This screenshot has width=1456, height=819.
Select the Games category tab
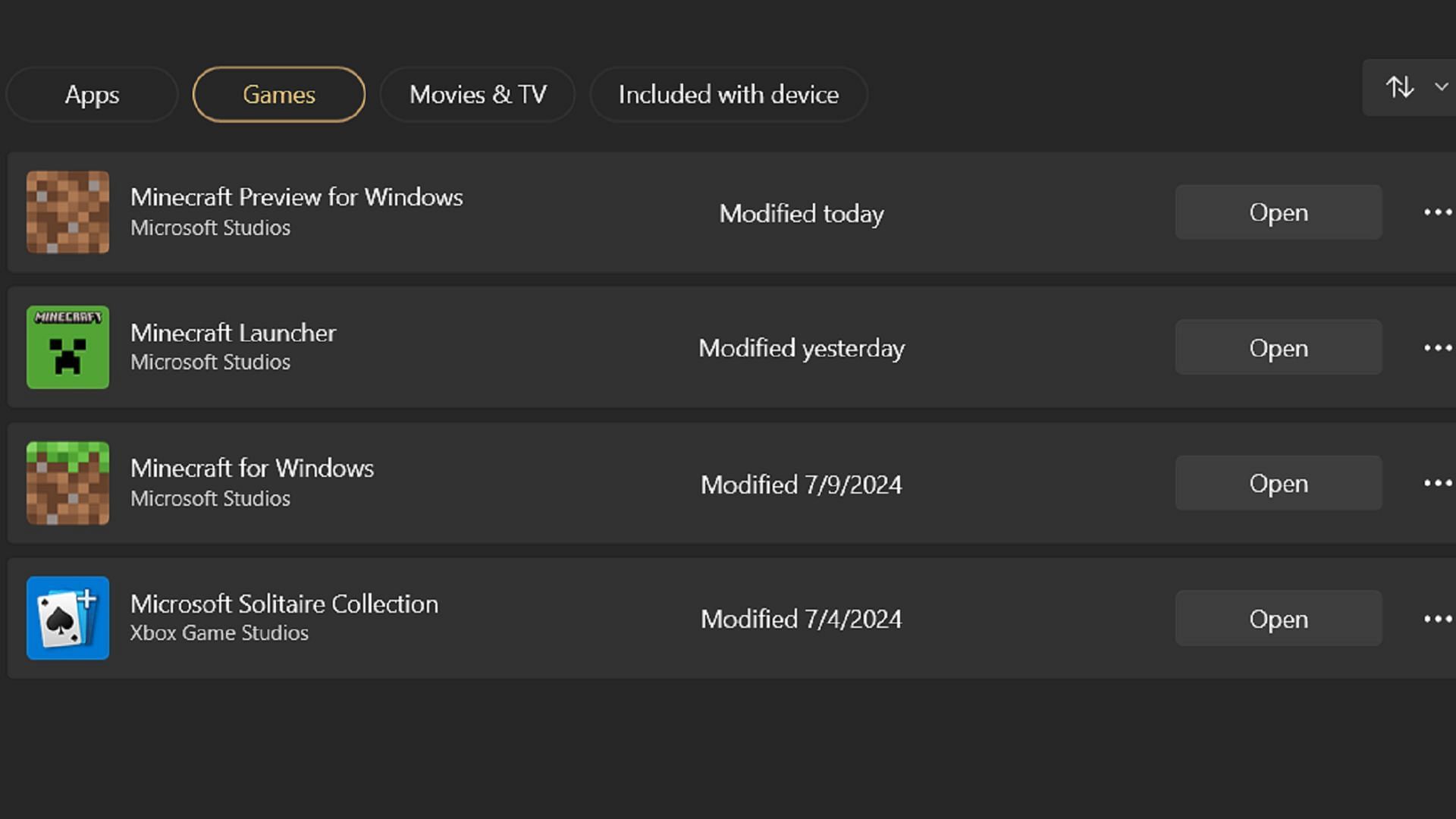[x=278, y=93]
